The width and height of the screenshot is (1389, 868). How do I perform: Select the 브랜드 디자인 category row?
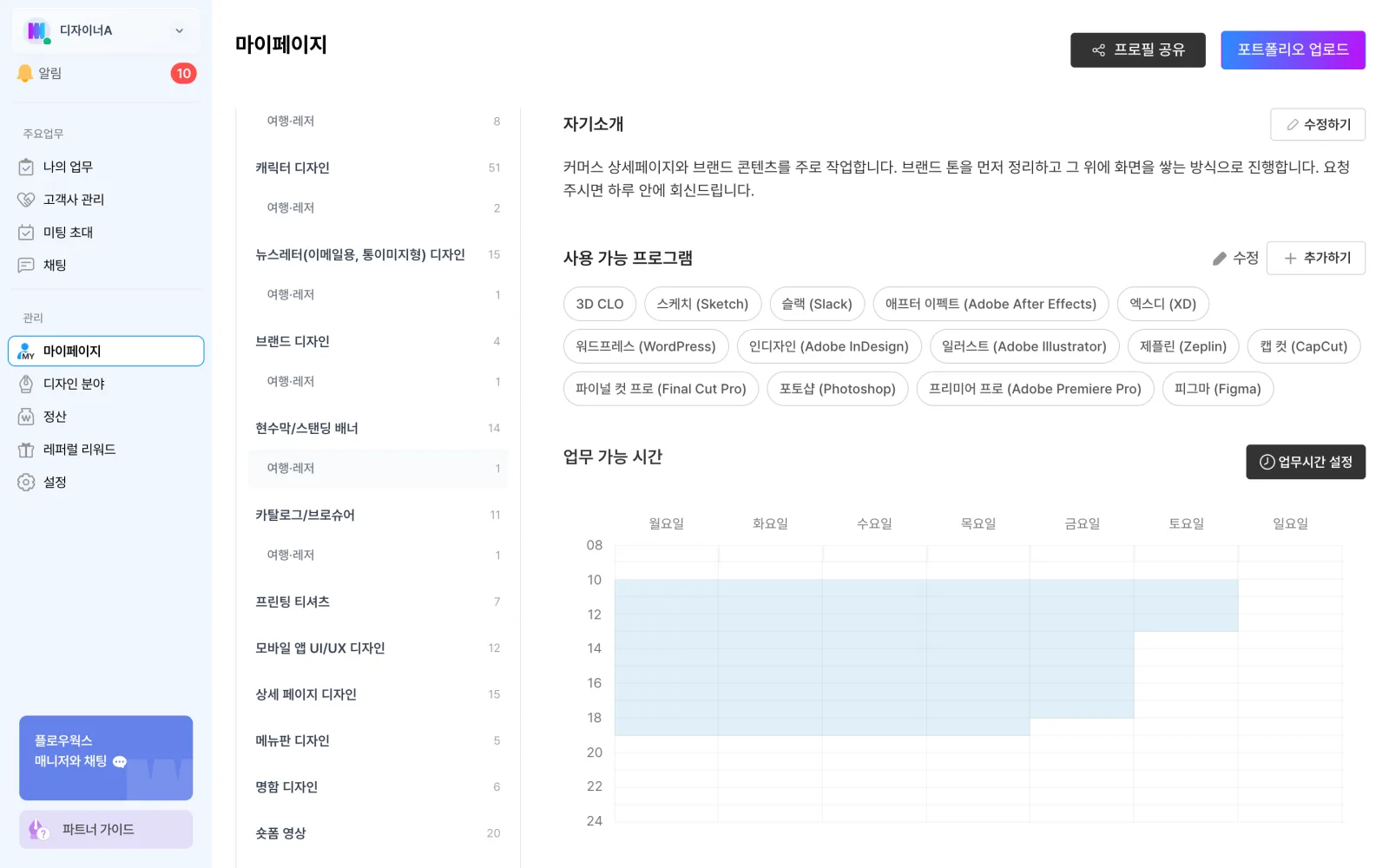378,341
